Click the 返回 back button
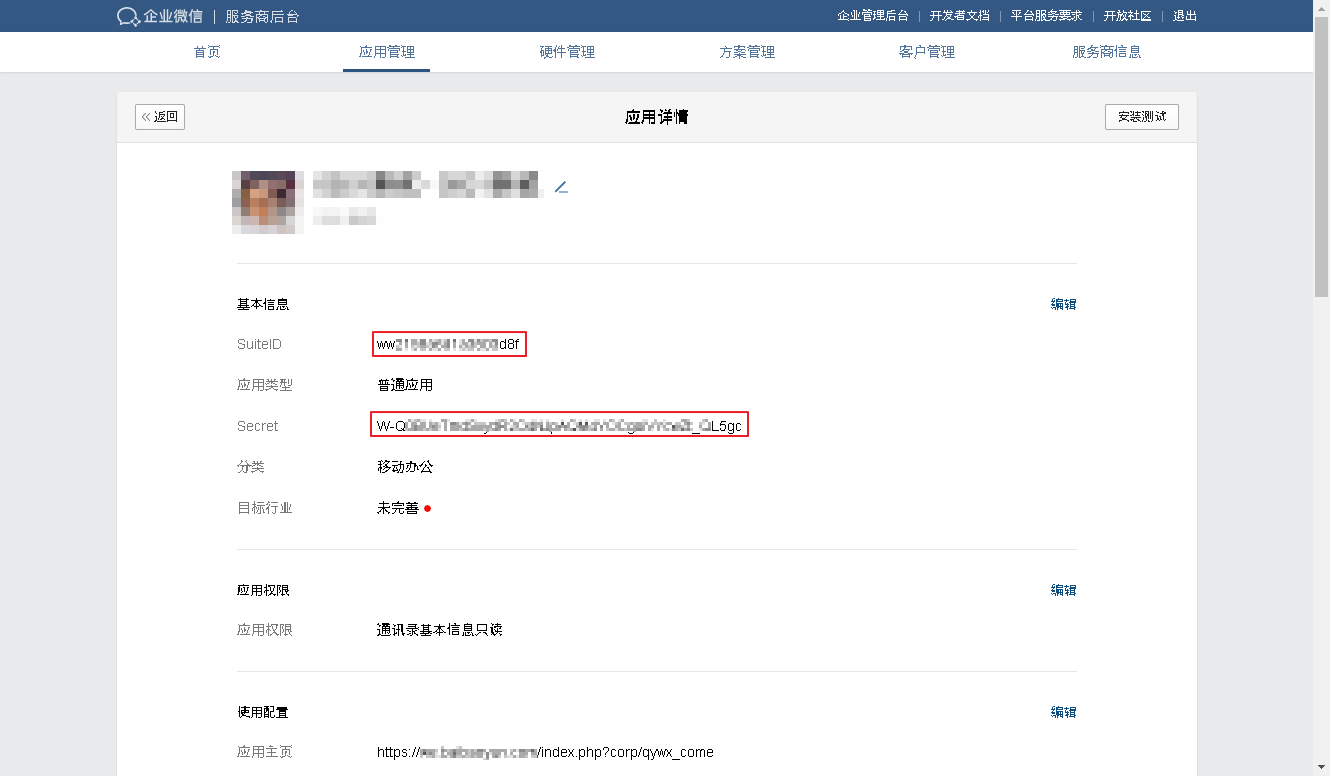Viewport: 1330px width, 776px height. click(x=160, y=117)
